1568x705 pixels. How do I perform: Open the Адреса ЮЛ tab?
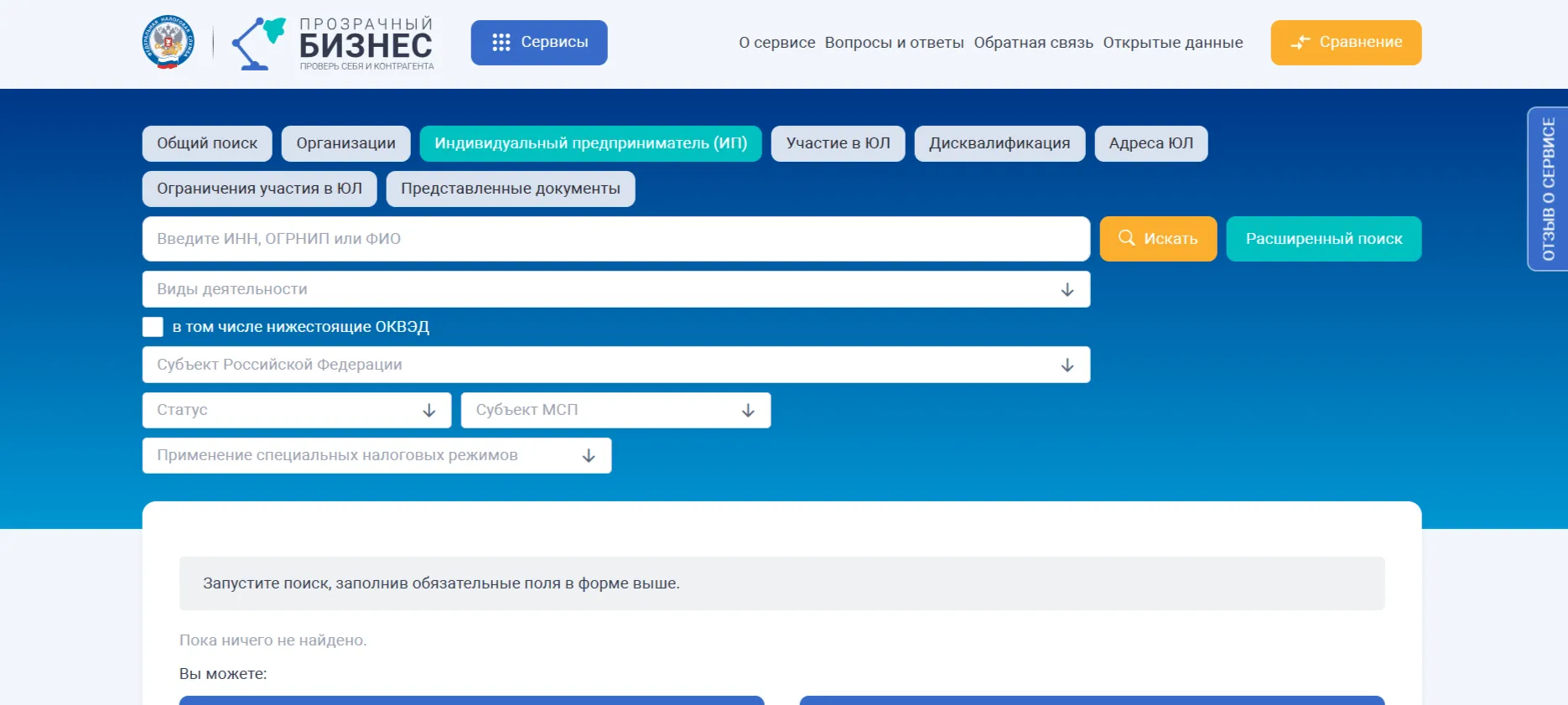(1150, 143)
